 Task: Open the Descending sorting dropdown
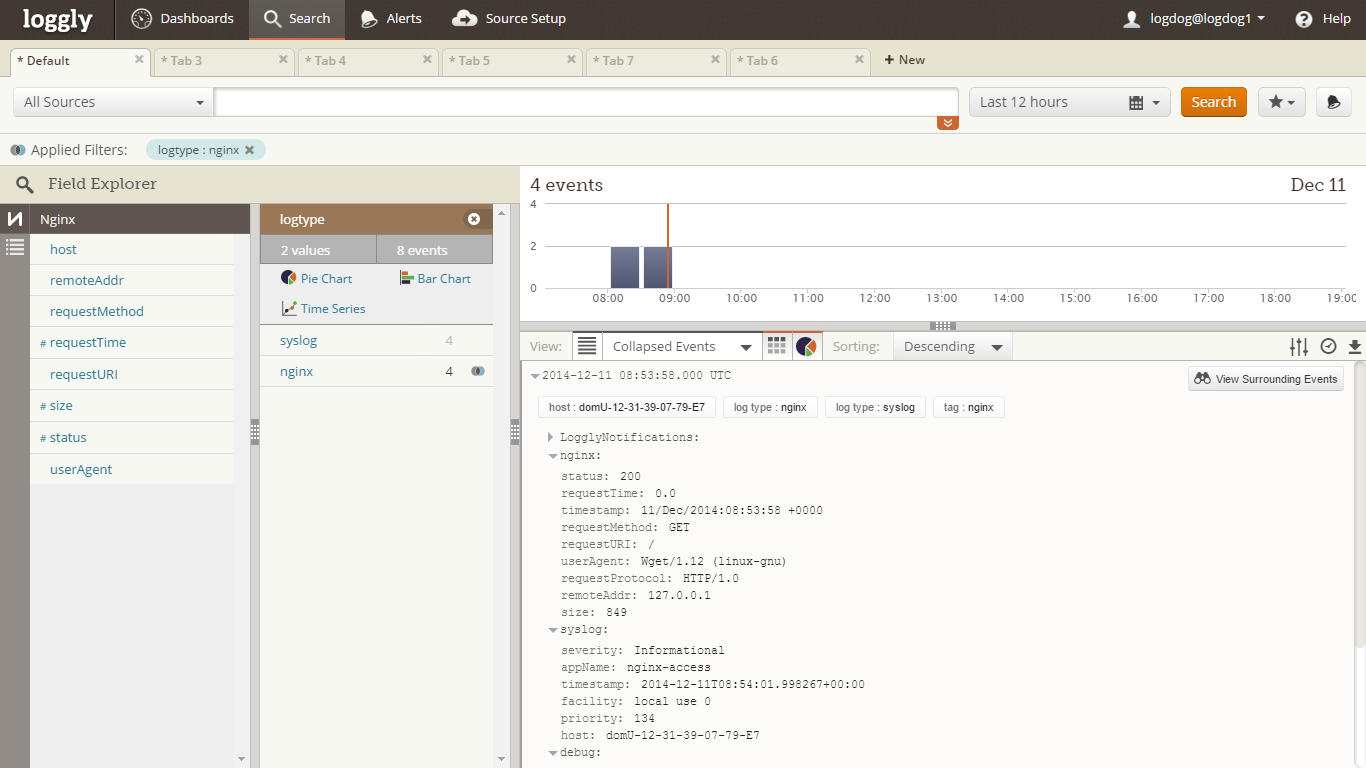click(952, 346)
